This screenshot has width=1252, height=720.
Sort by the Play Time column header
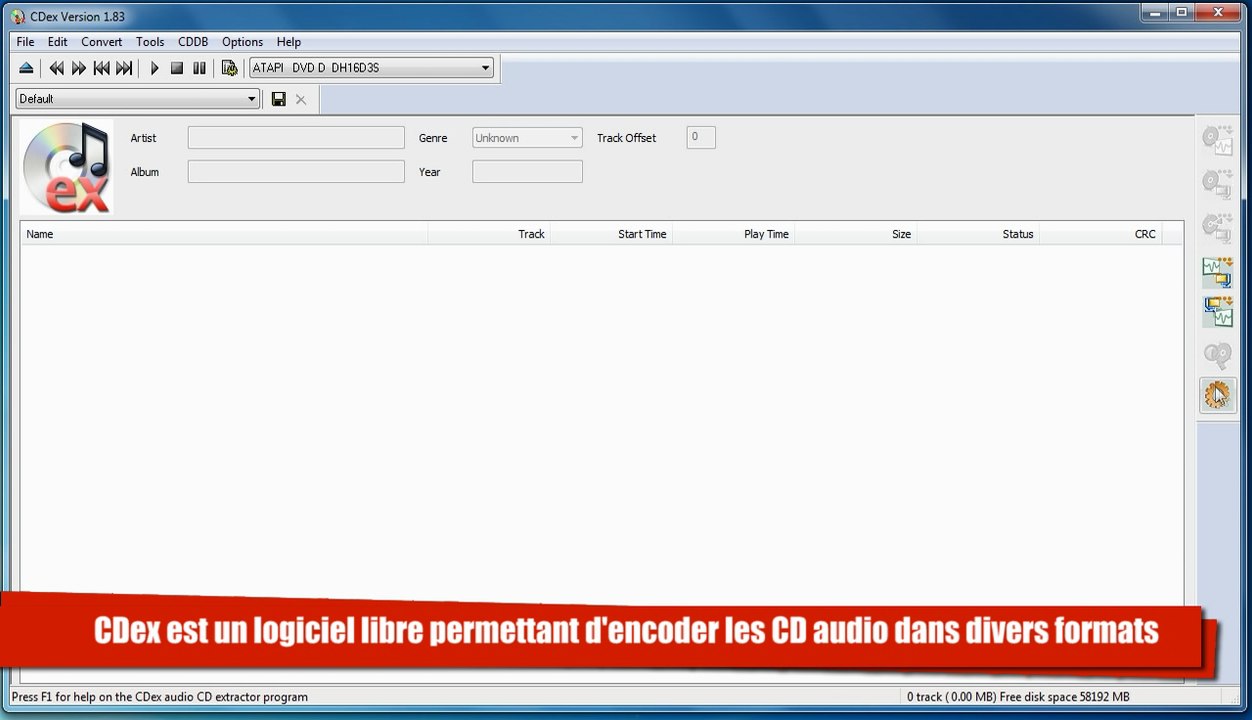click(733, 234)
